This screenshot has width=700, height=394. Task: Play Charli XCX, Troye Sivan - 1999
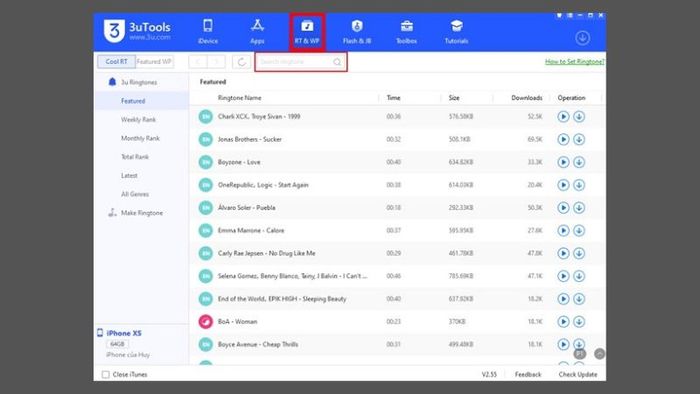563,116
